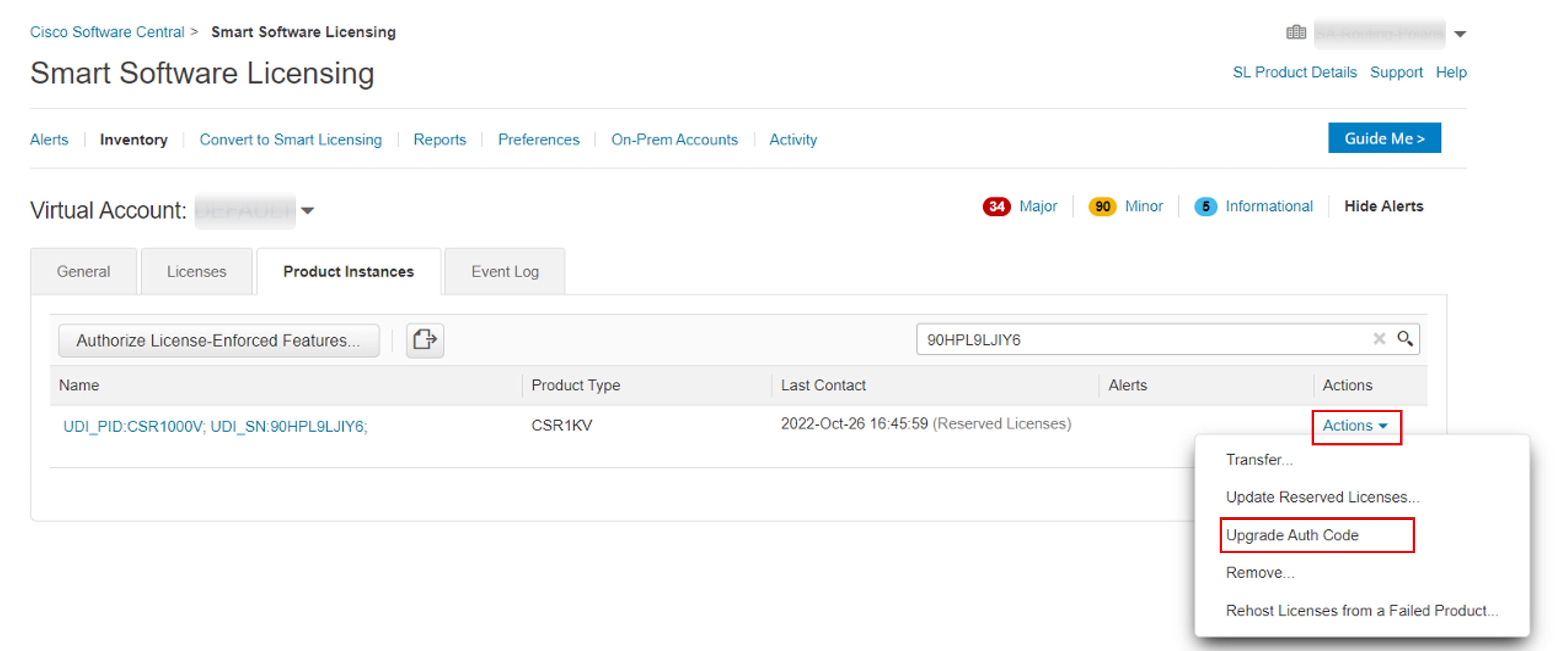Viewport: 1568px width, 651px height.
Task: Go to the Alerts navigation item
Action: pyautogui.click(x=49, y=139)
